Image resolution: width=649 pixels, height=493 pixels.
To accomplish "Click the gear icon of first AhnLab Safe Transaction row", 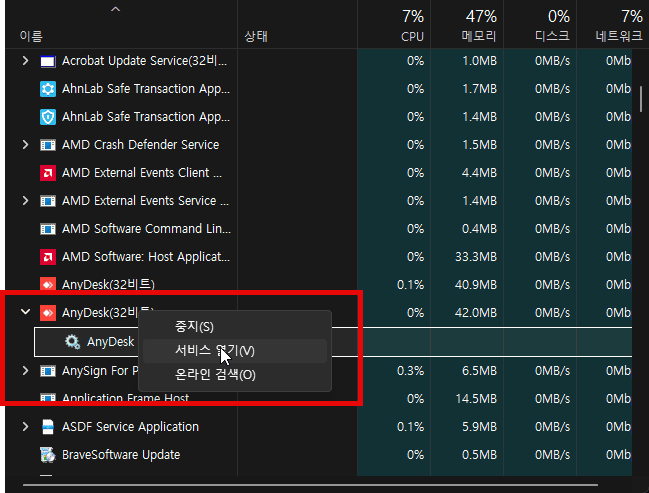I will point(48,89).
